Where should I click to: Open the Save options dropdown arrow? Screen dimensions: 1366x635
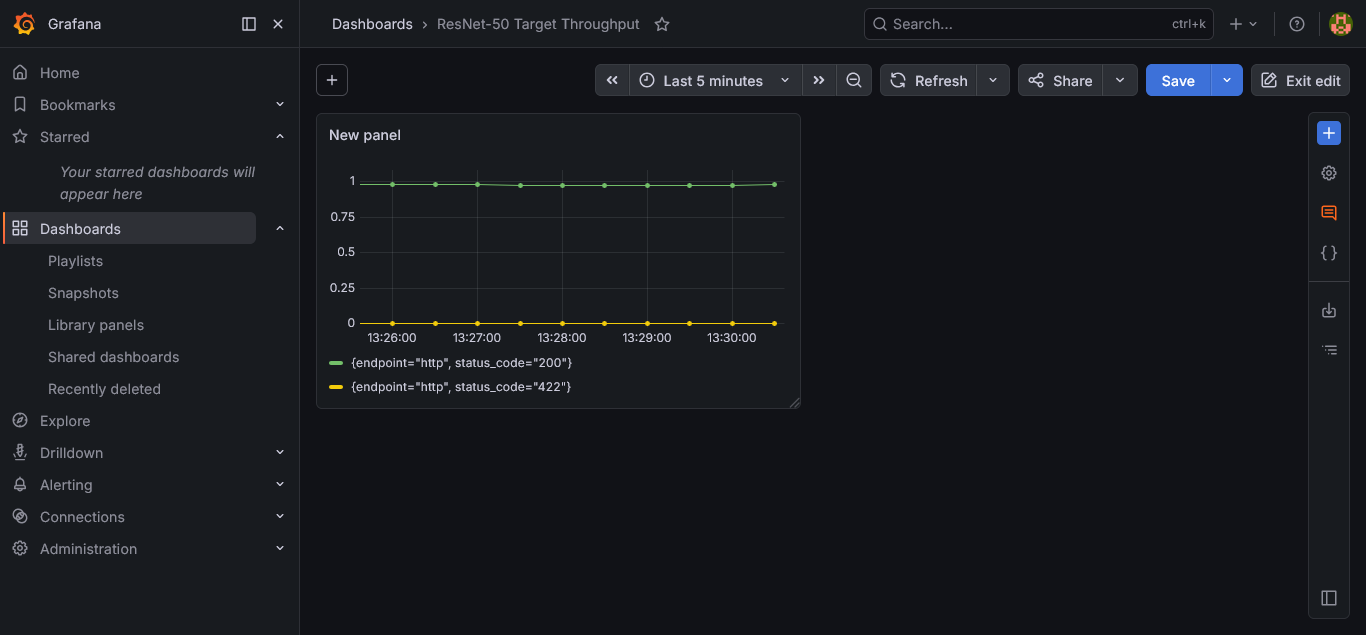pos(1227,80)
